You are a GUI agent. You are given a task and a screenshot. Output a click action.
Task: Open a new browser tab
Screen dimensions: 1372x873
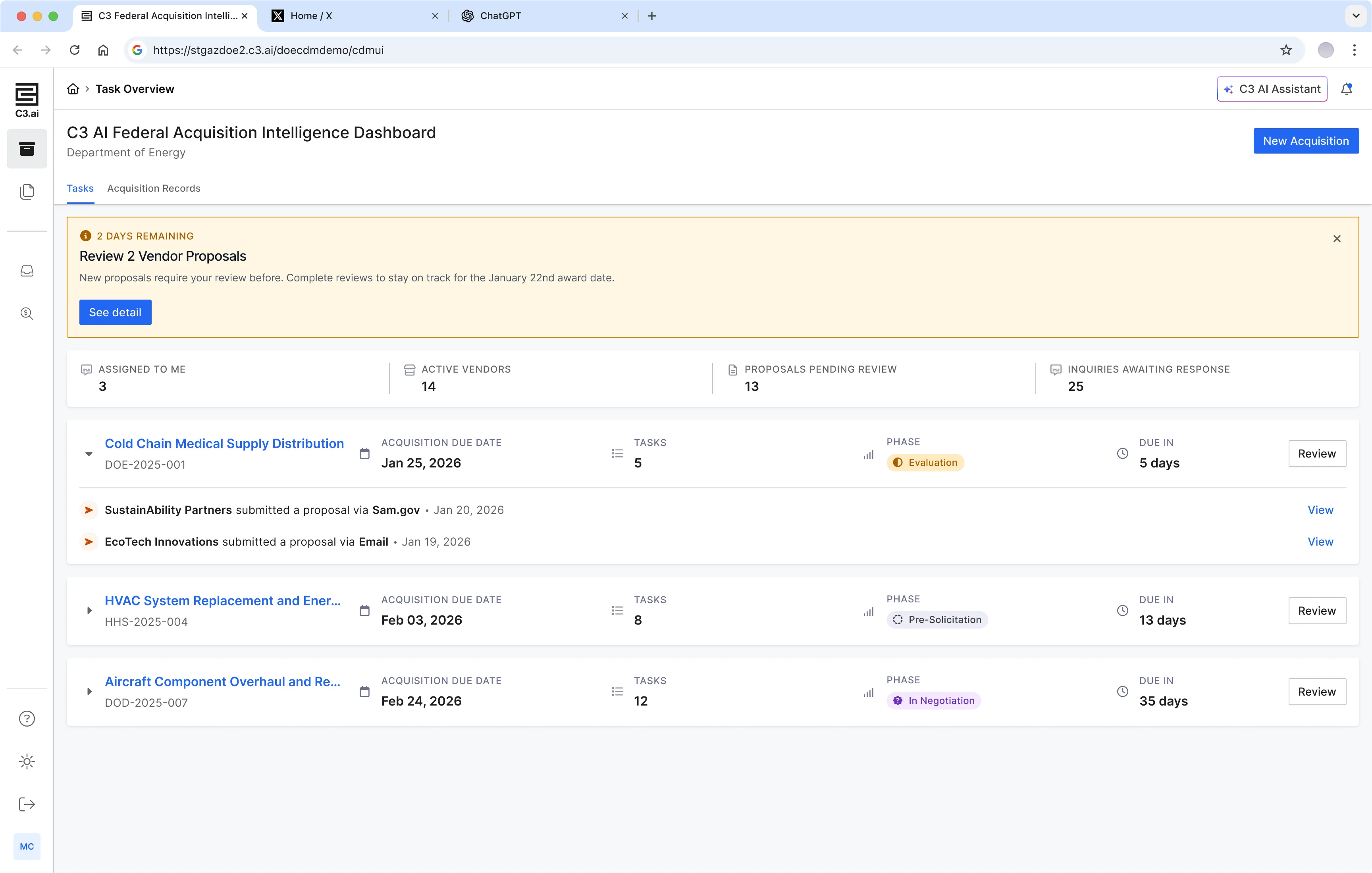click(x=652, y=16)
